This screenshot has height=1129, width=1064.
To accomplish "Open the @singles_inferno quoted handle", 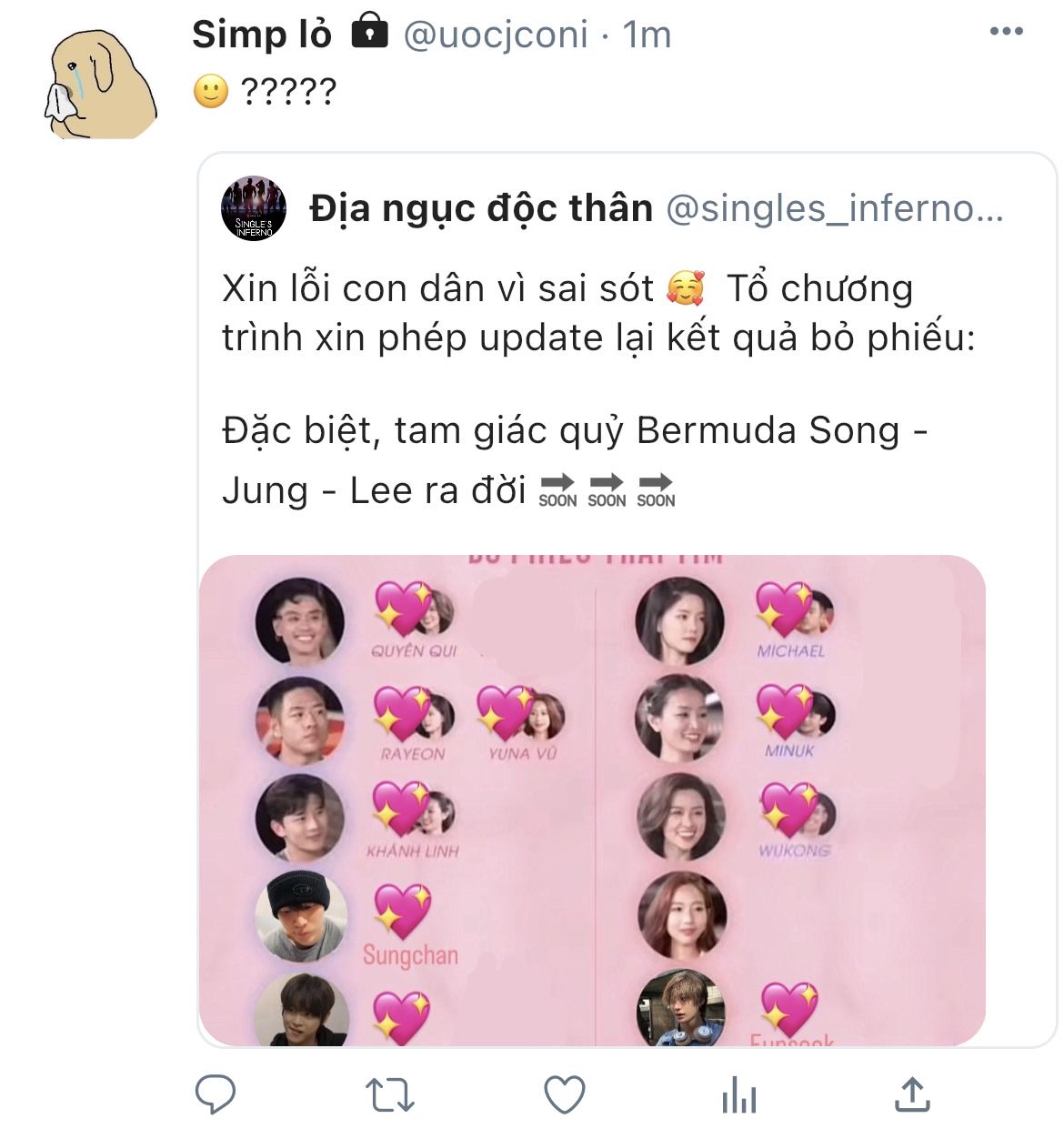I will 834,208.
